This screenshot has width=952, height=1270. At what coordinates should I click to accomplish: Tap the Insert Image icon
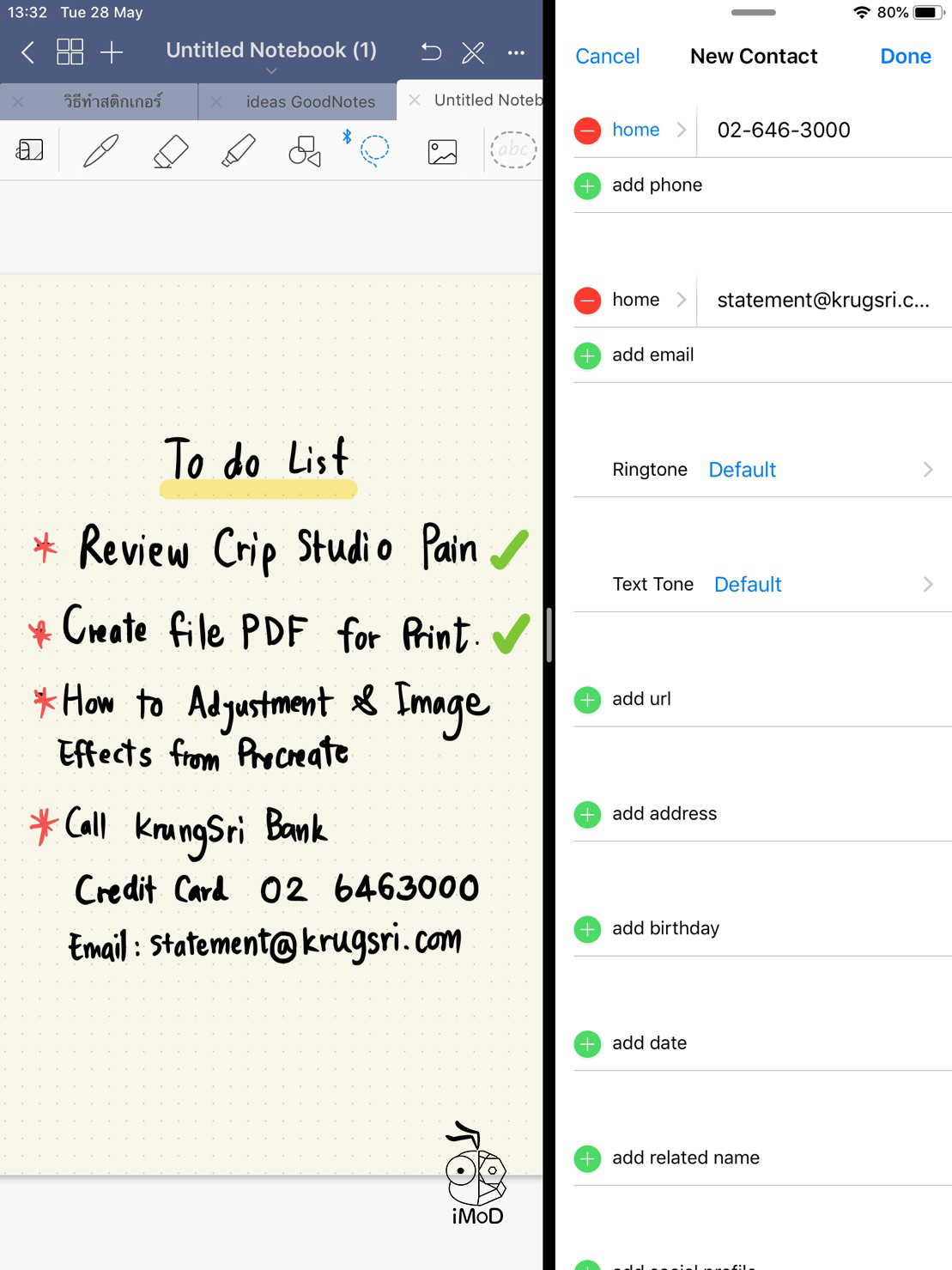tap(442, 152)
